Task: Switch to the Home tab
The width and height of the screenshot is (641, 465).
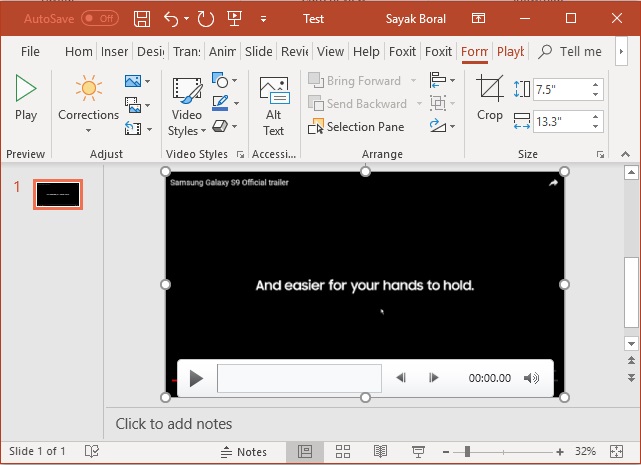Action: (78, 52)
